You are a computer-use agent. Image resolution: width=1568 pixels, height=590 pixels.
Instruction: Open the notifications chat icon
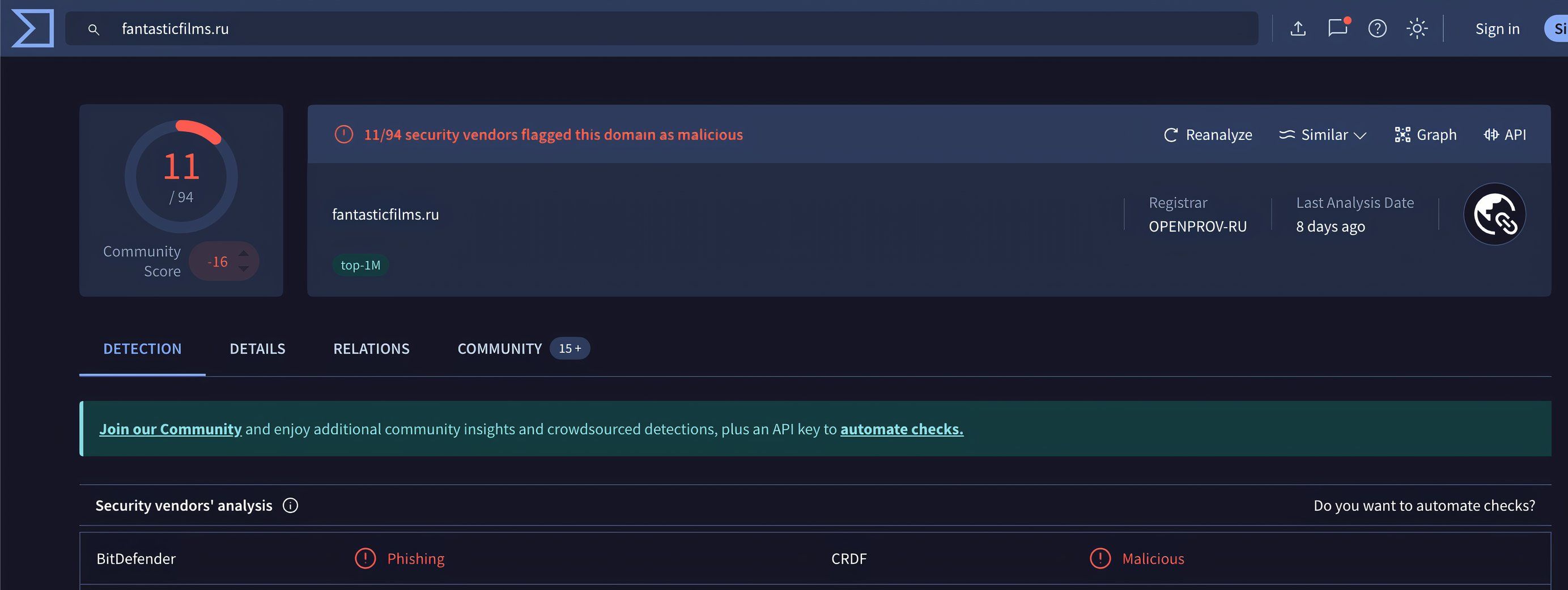coord(1337,28)
